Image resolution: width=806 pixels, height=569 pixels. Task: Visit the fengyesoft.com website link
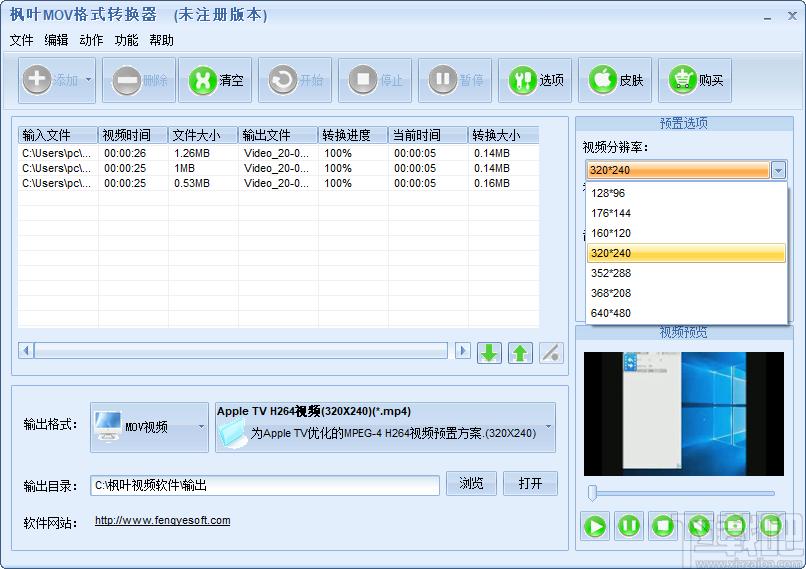coord(162,520)
